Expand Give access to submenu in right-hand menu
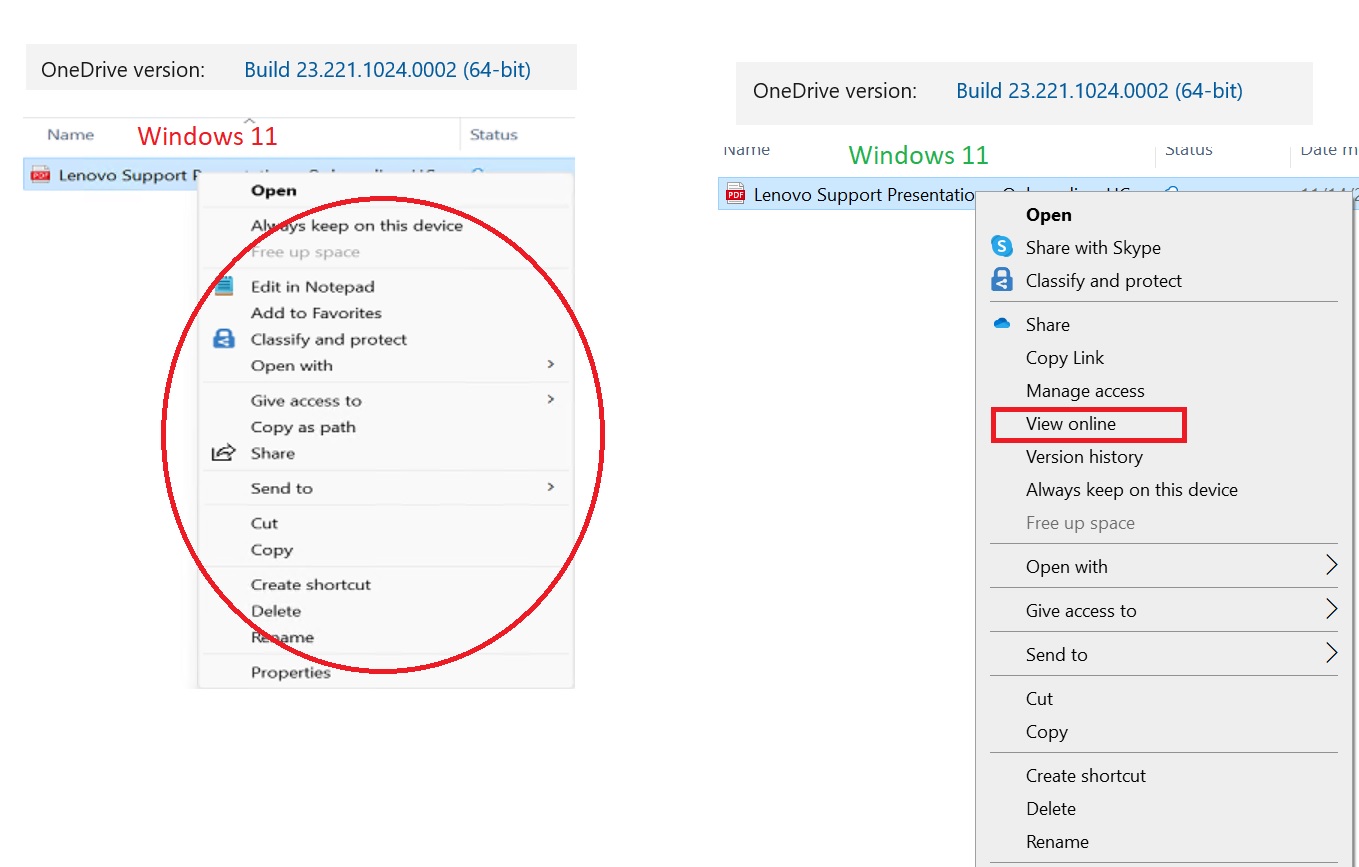 click(x=1331, y=609)
